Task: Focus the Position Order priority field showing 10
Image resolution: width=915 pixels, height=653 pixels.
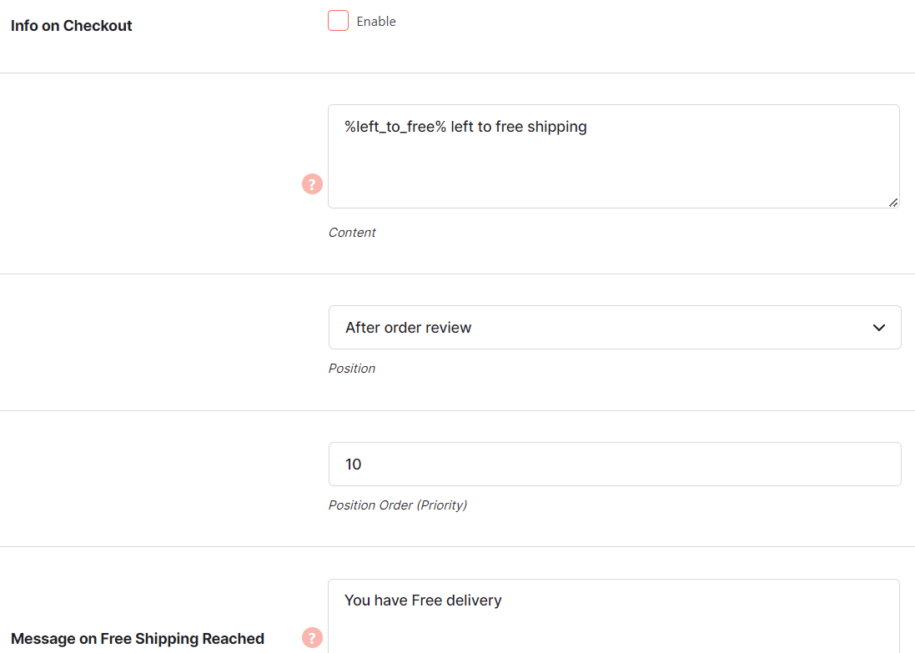Action: pos(614,464)
